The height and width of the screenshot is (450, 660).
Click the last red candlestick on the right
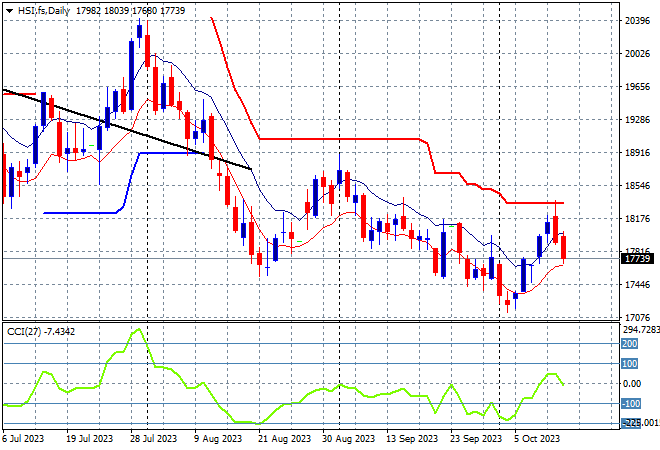pos(563,247)
